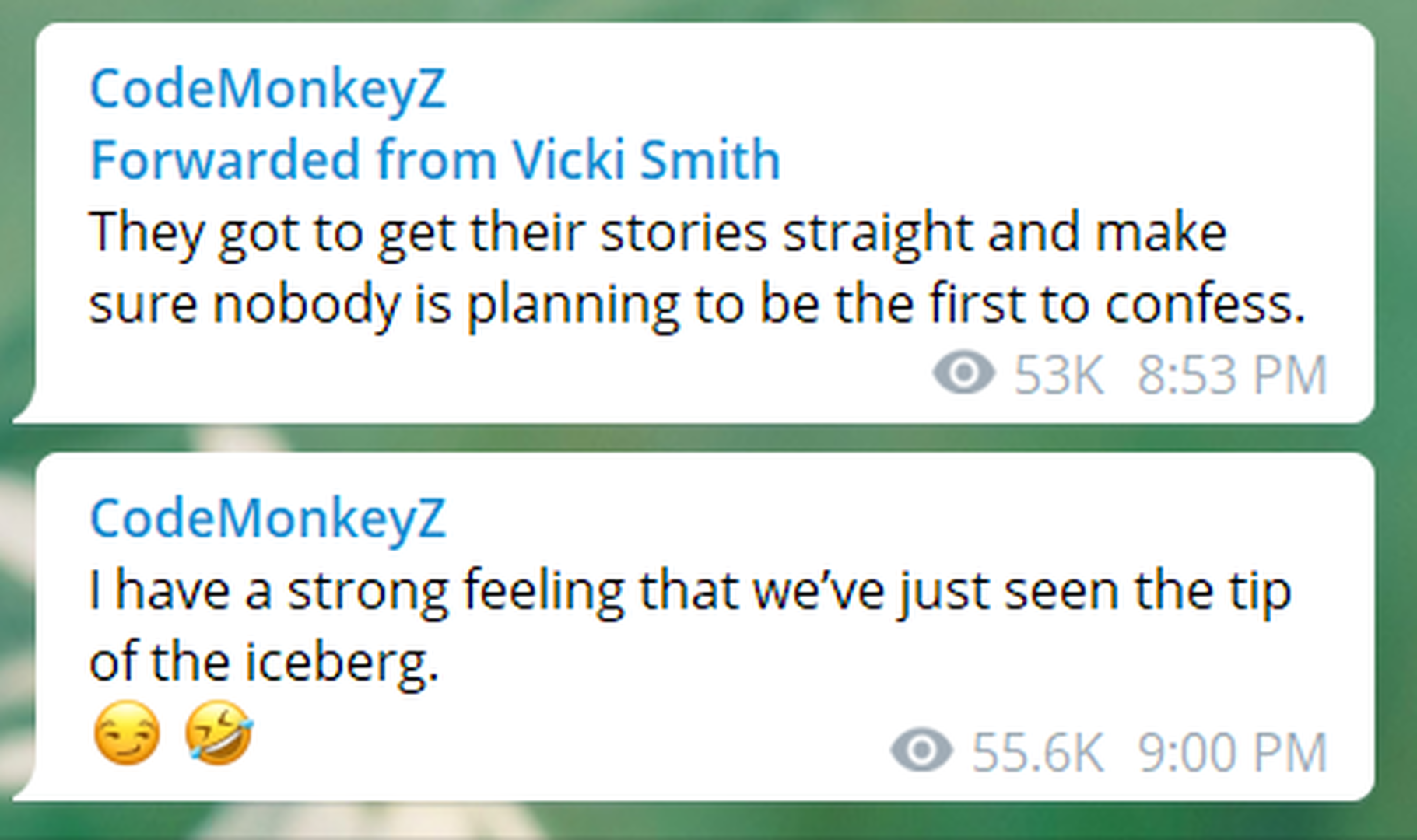Click the 53K view count

(x=1059, y=375)
